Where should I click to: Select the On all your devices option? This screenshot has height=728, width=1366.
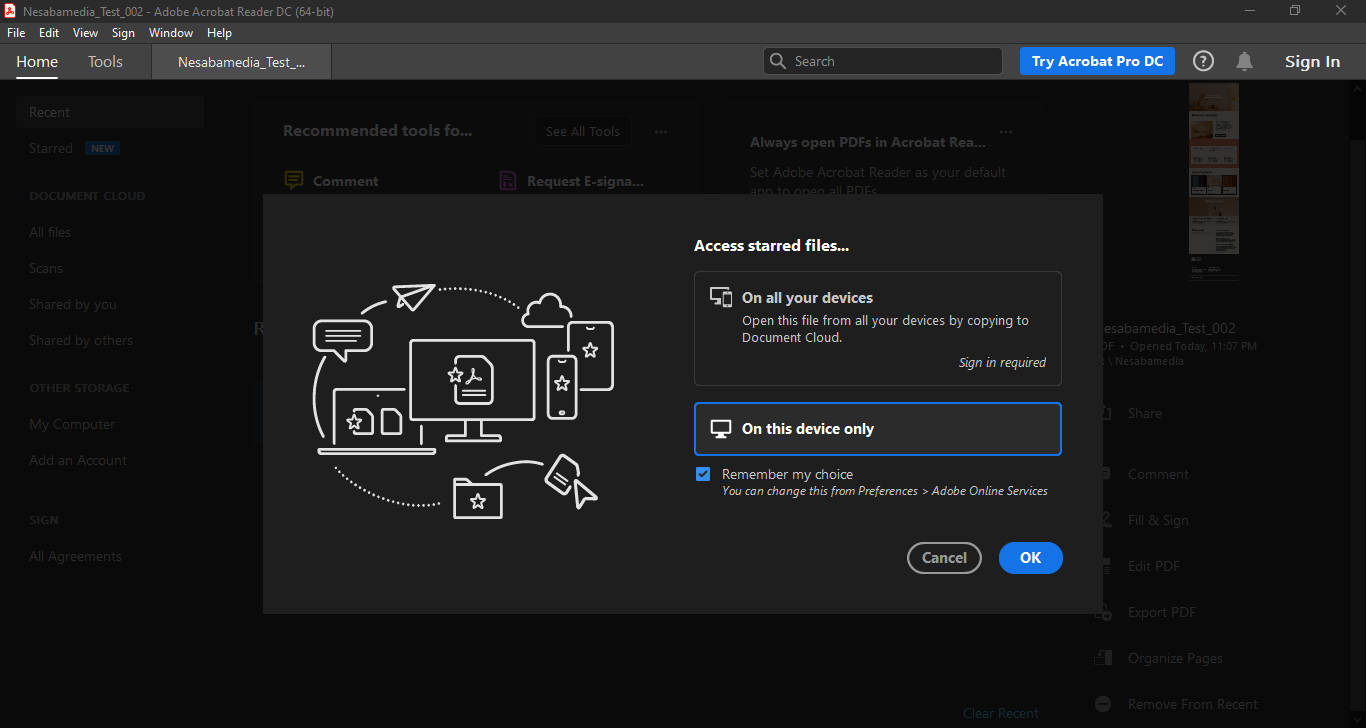[x=877, y=328]
